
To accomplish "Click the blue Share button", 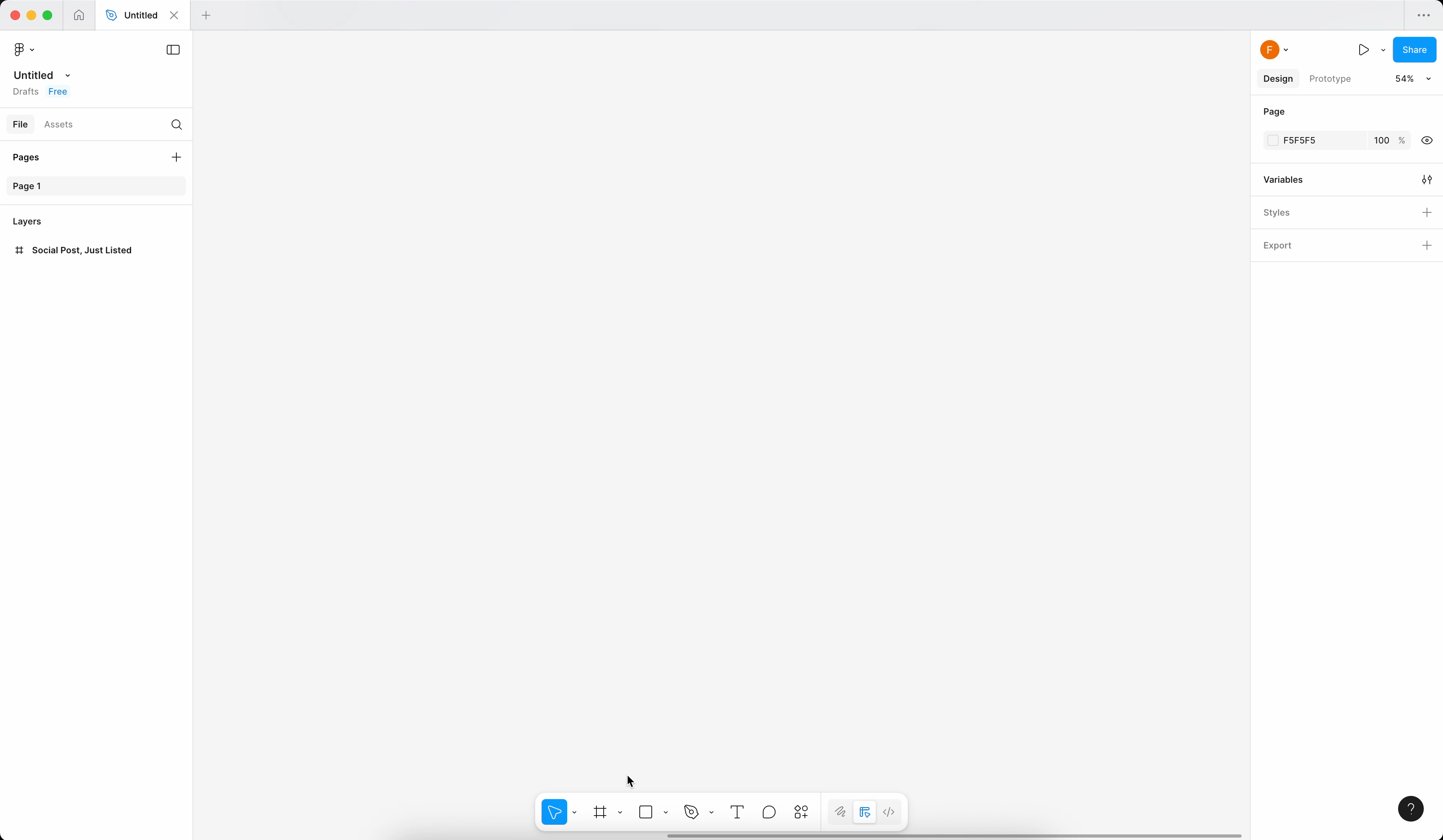I will click(x=1414, y=50).
